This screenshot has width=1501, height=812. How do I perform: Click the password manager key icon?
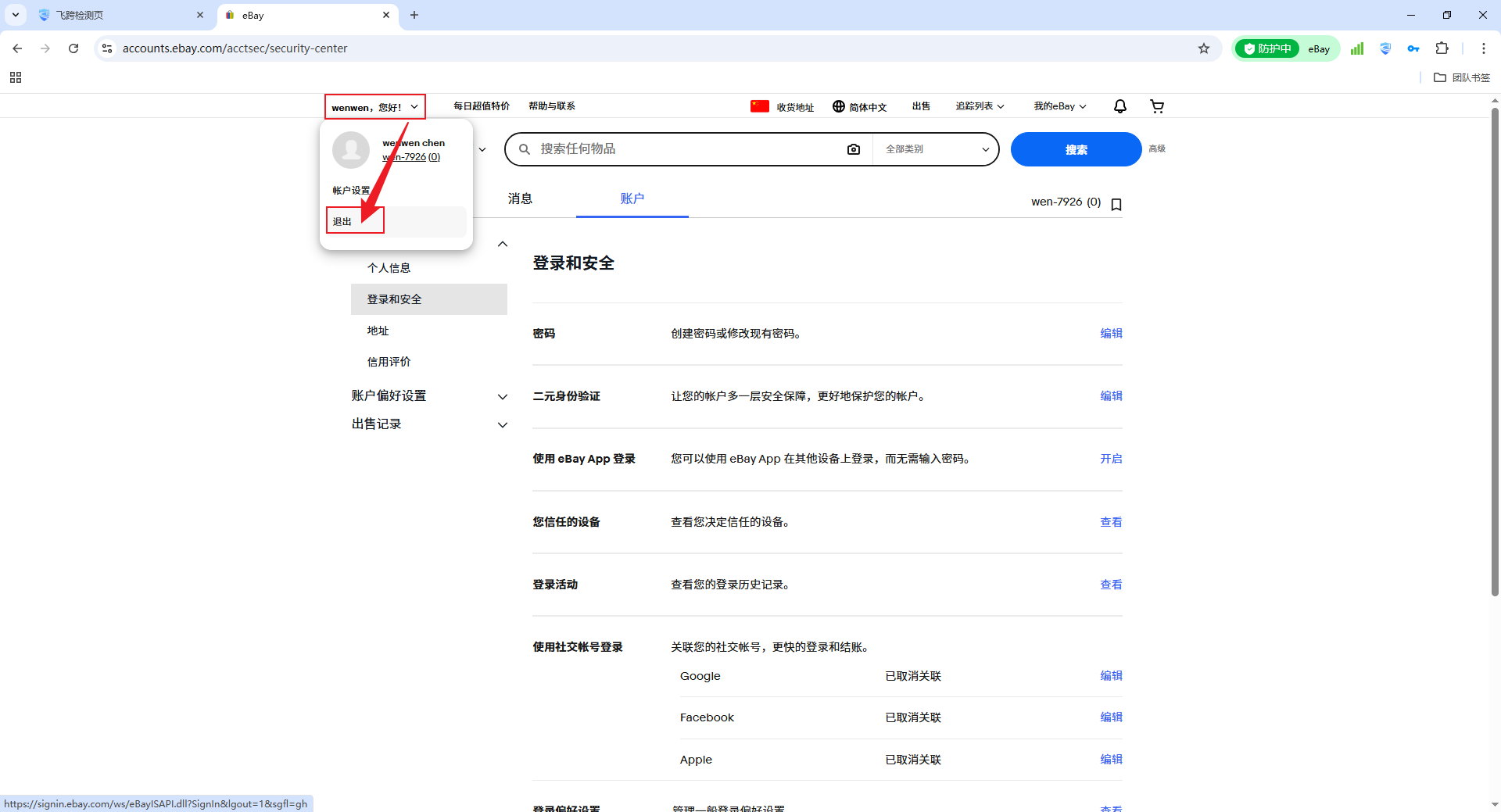pyautogui.click(x=1413, y=48)
